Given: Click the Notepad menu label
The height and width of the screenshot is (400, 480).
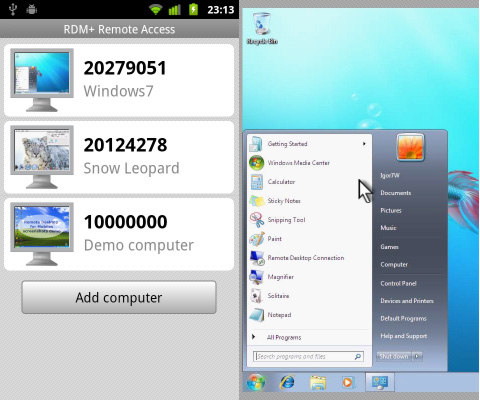Looking at the screenshot, I should [279, 315].
